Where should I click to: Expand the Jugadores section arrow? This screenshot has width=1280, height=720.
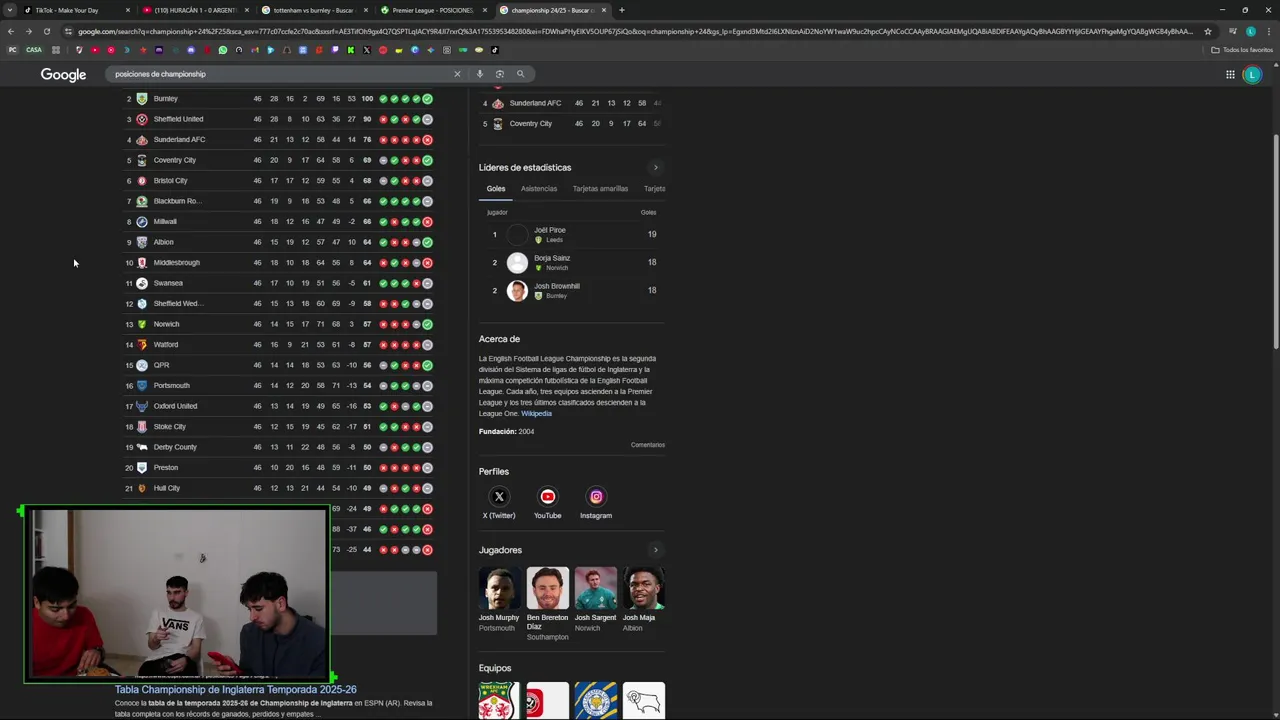[x=656, y=550]
